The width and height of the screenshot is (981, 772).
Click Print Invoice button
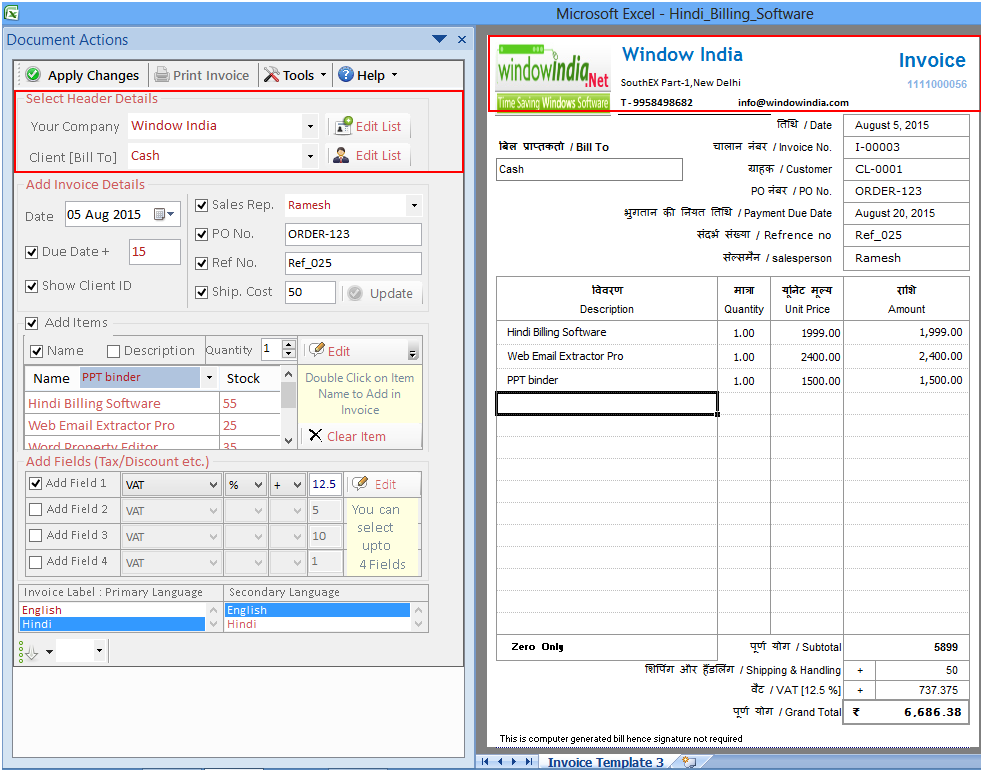tap(202, 75)
